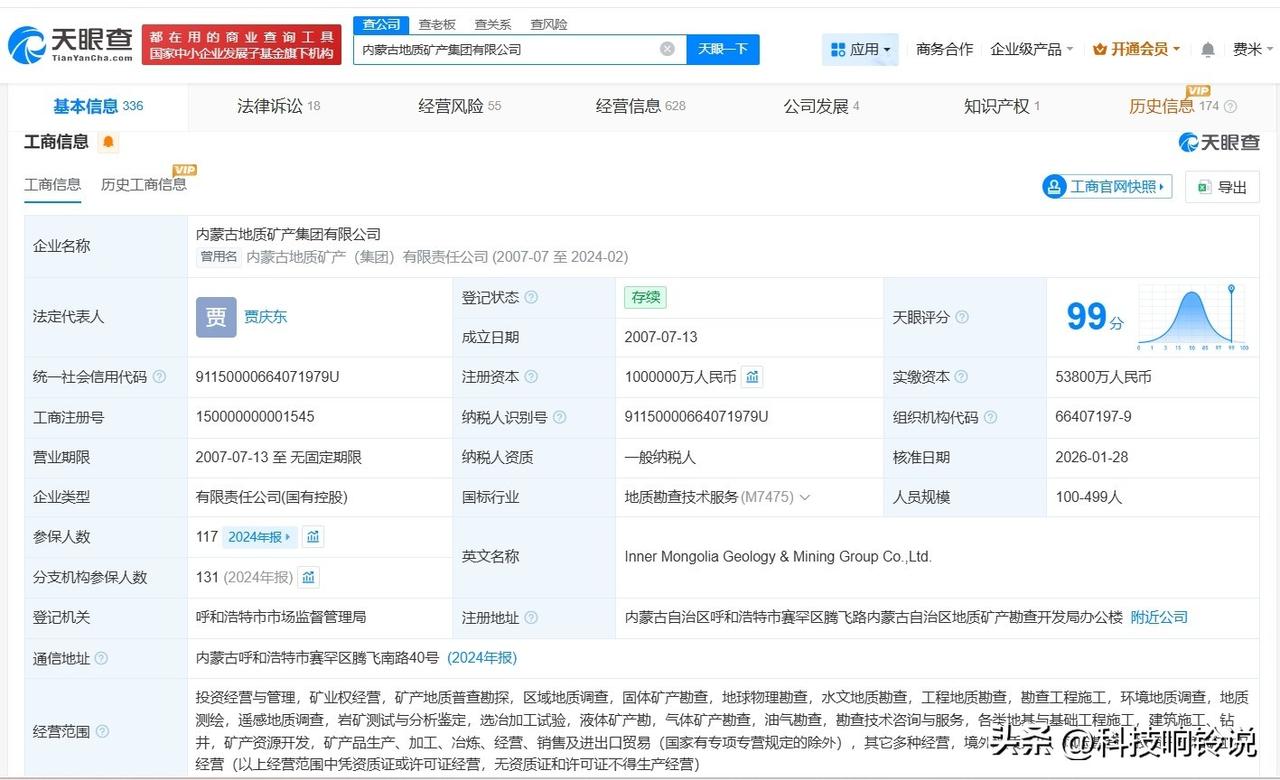
Task: Switch to the 基本信息 tab
Action: [x=98, y=106]
